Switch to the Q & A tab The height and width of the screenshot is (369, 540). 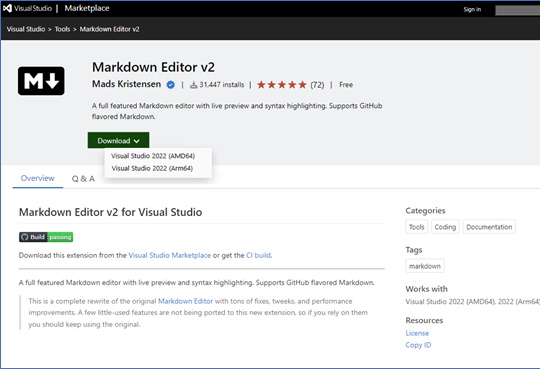coord(83,178)
